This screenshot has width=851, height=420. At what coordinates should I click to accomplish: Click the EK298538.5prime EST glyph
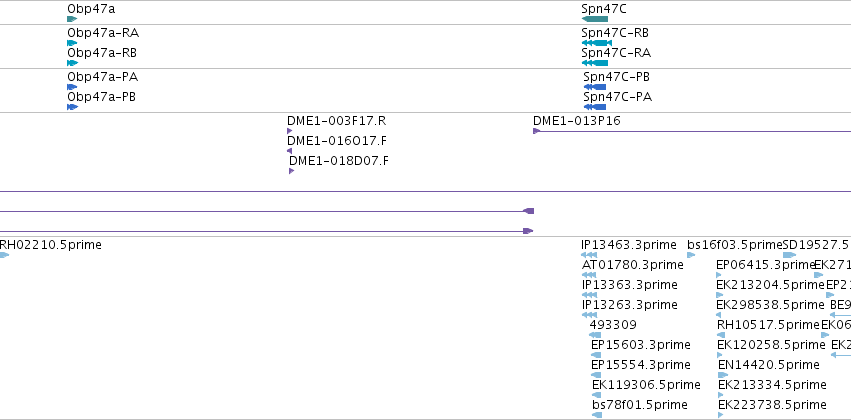pyautogui.click(x=719, y=315)
